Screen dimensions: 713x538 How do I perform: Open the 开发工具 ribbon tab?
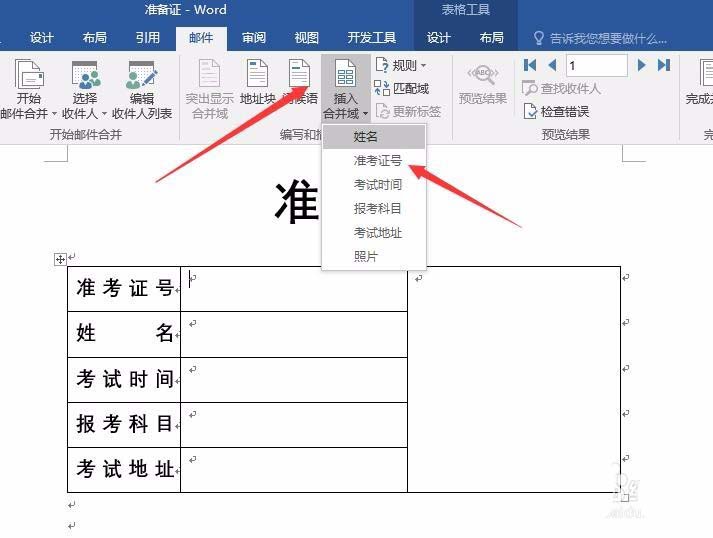(372, 37)
